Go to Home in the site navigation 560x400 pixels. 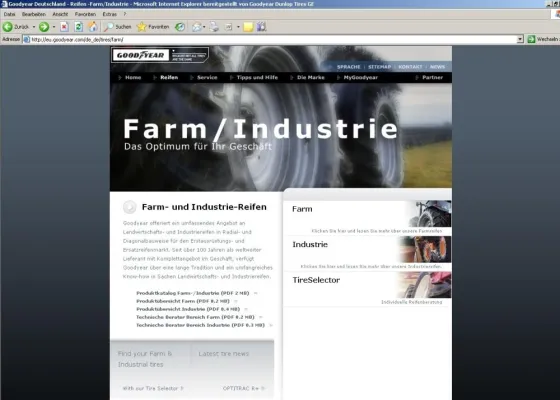pos(133,78)
